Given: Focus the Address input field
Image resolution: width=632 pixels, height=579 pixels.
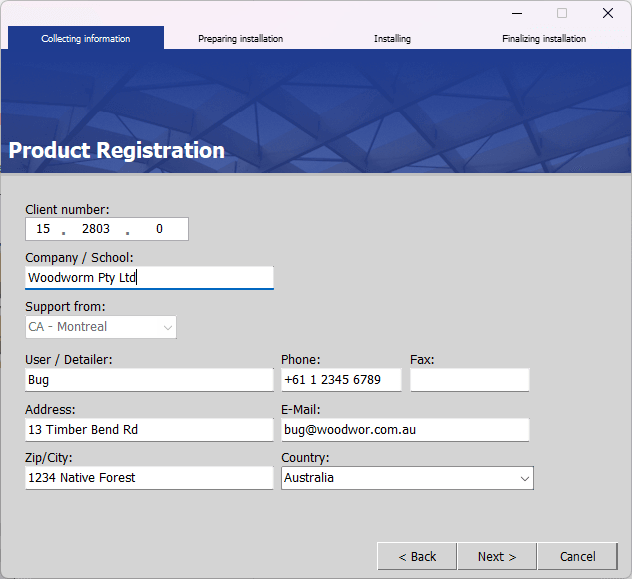Looking at the screenshot, I should click(x=149, y=430).
